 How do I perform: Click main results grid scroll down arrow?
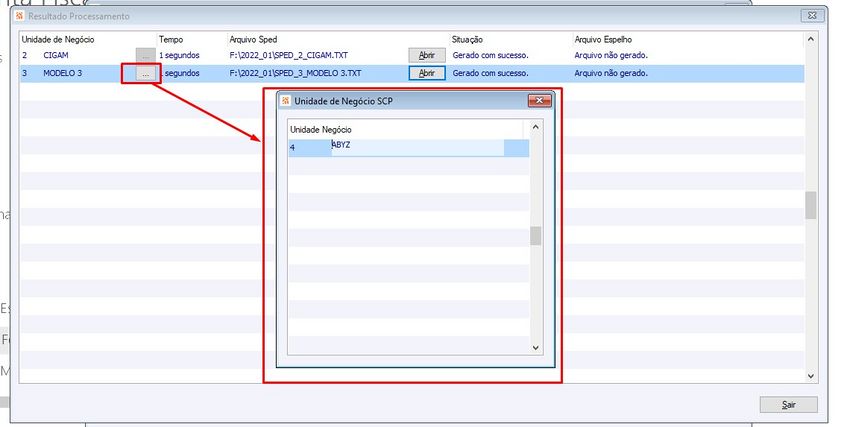click(810, 376)
